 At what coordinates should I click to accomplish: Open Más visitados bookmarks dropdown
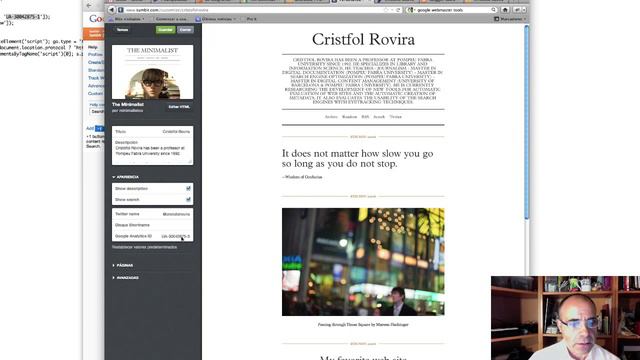pyautogui.click(x=127, y=19)
